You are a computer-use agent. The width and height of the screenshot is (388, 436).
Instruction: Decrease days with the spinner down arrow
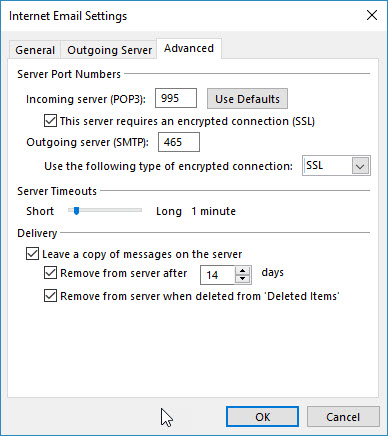point(243,279)
